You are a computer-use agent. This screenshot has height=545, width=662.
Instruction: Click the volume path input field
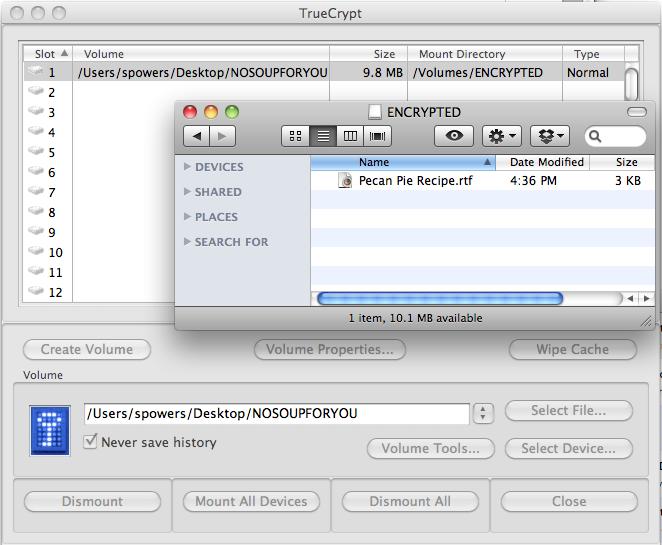pos(276,414)
